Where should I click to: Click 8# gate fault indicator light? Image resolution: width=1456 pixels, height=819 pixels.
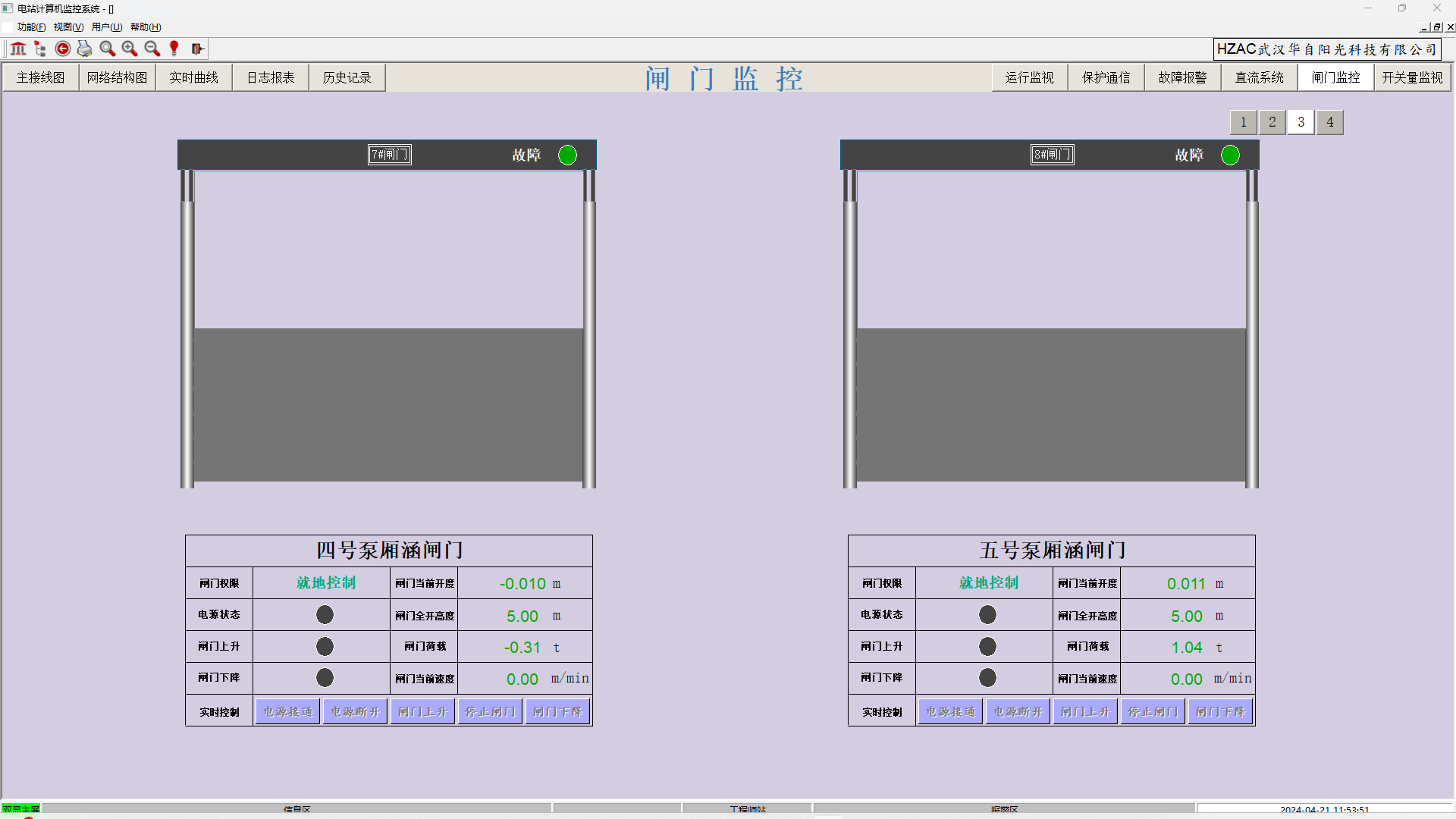click(1230, 155)
